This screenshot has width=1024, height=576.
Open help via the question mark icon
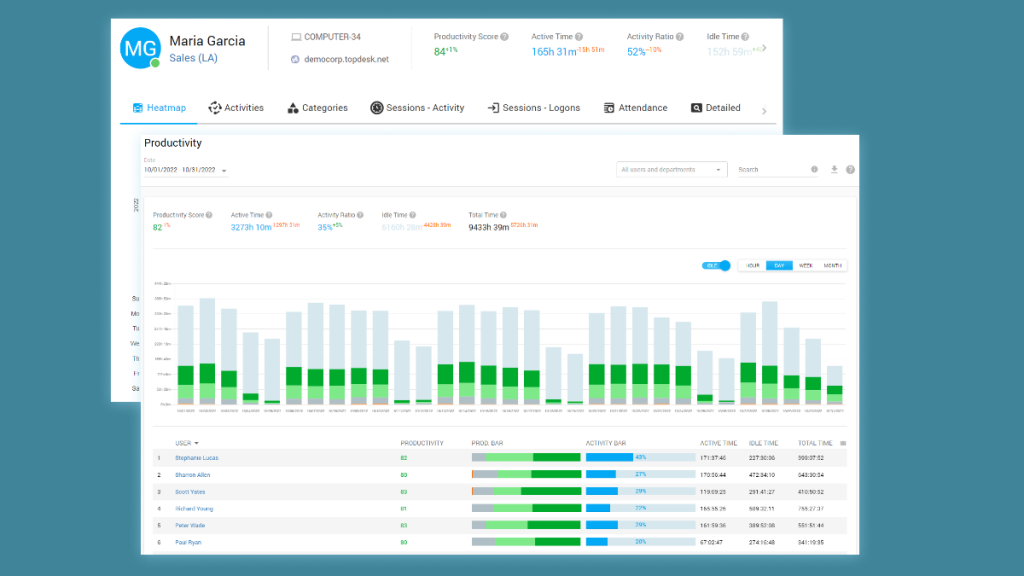(850, 169)
